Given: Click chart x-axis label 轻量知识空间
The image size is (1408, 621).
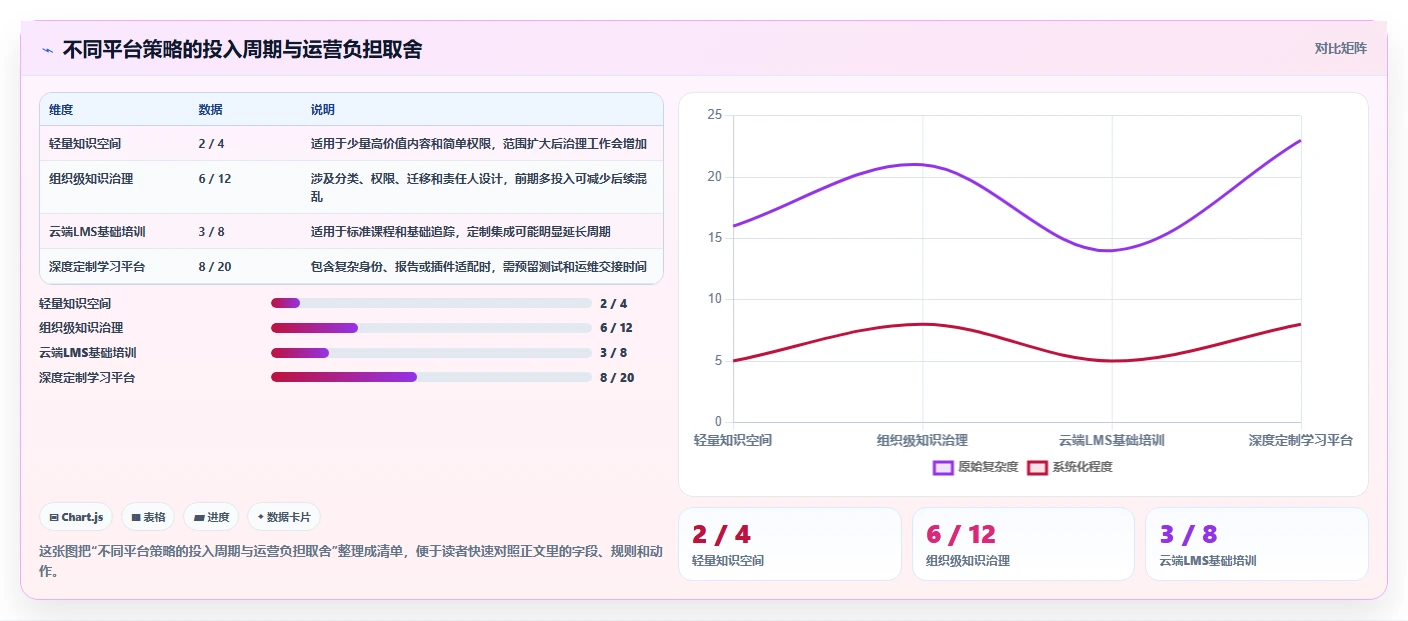Looking at the screenshot, I should click(x=733, y=440).
